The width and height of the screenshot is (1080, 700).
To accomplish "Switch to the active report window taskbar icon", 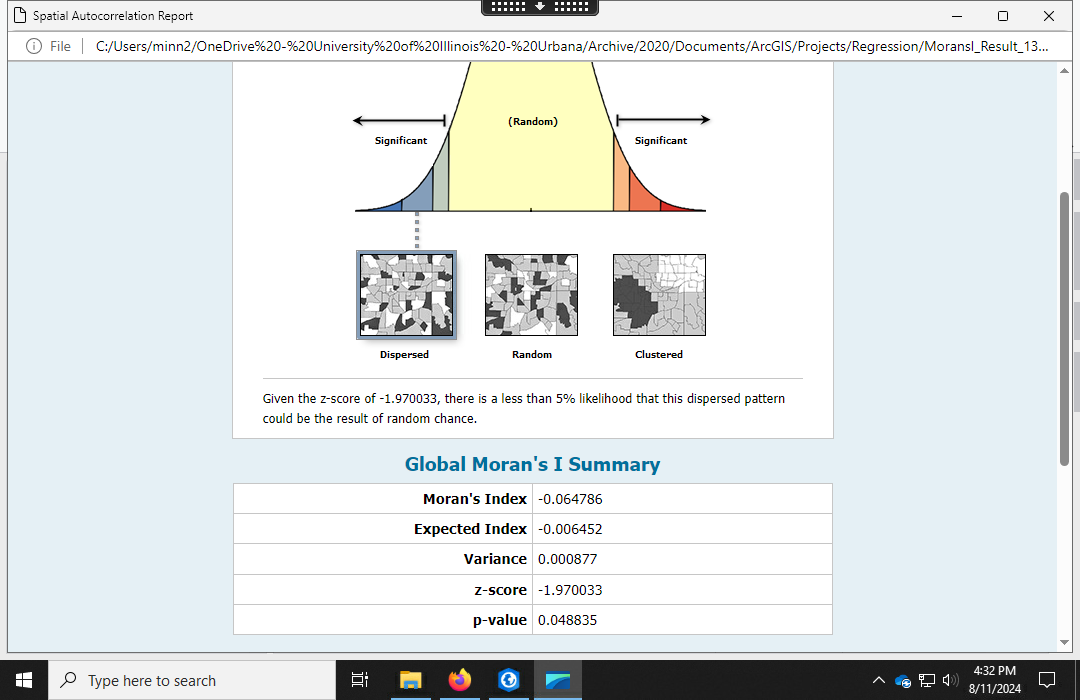I will 558,680.
